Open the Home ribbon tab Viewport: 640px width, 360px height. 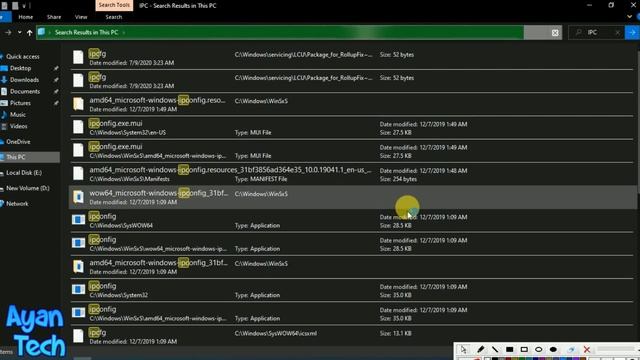point(26,17)
